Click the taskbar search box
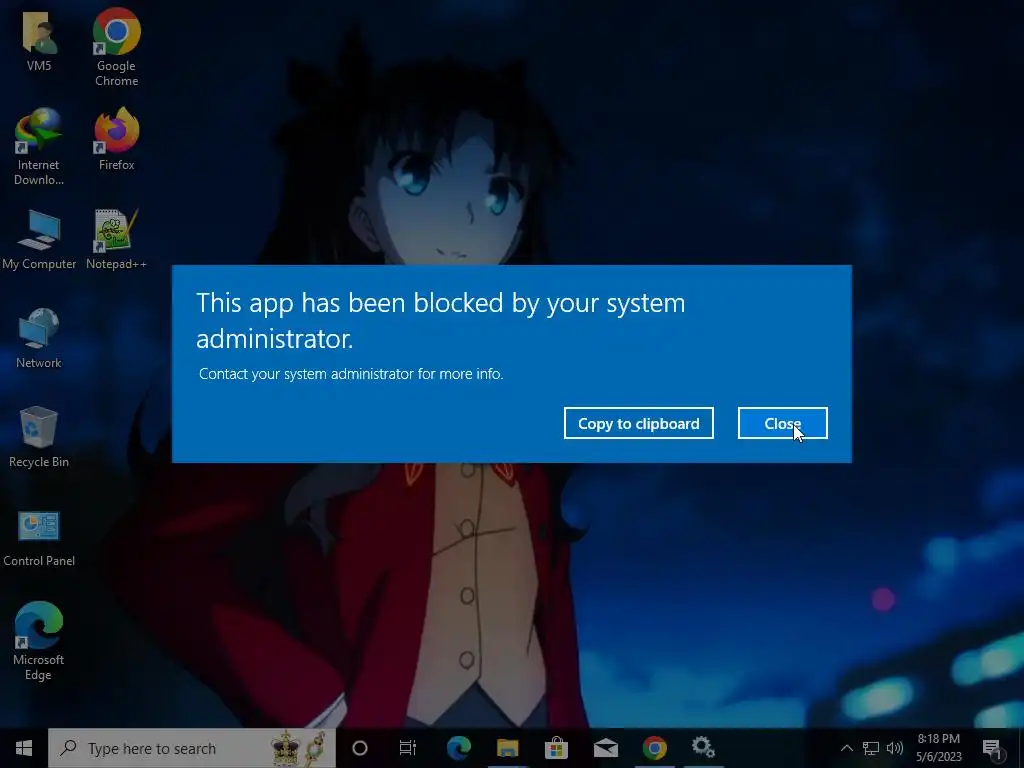 pyautogui.click(x=191, y=748)
